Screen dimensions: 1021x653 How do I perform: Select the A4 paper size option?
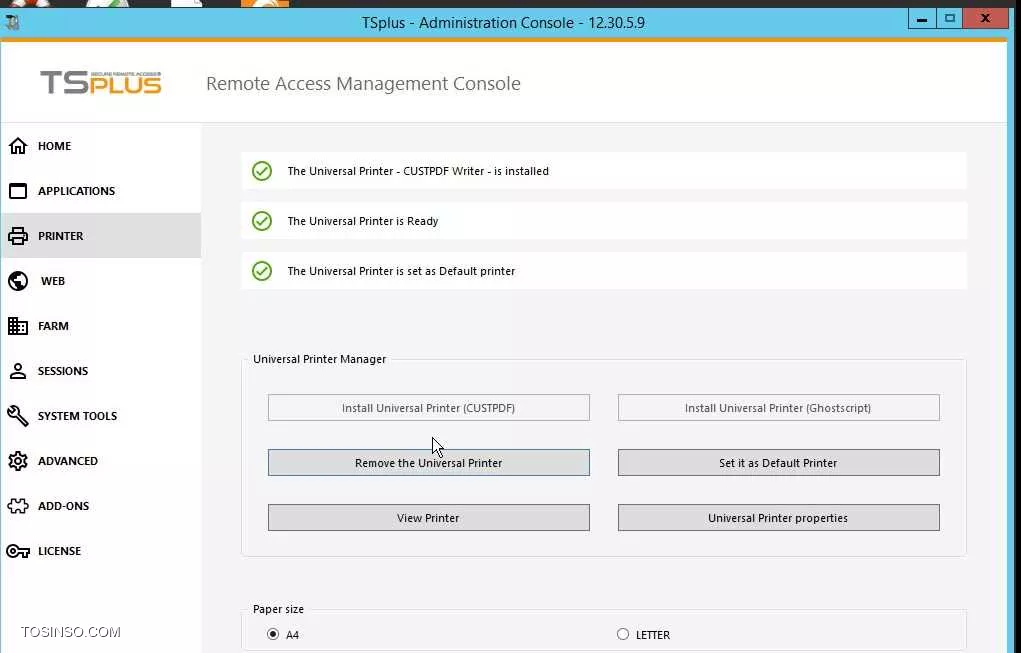click(x=273, y=634)
